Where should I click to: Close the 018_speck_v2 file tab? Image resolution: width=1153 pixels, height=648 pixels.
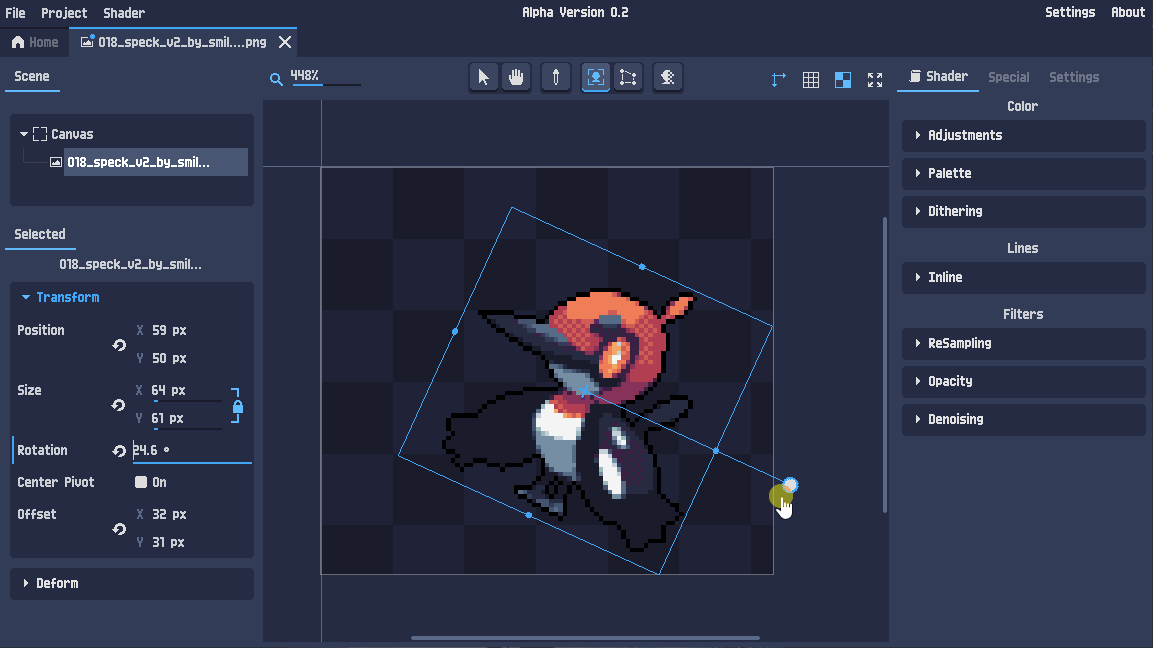pos(285,42)
